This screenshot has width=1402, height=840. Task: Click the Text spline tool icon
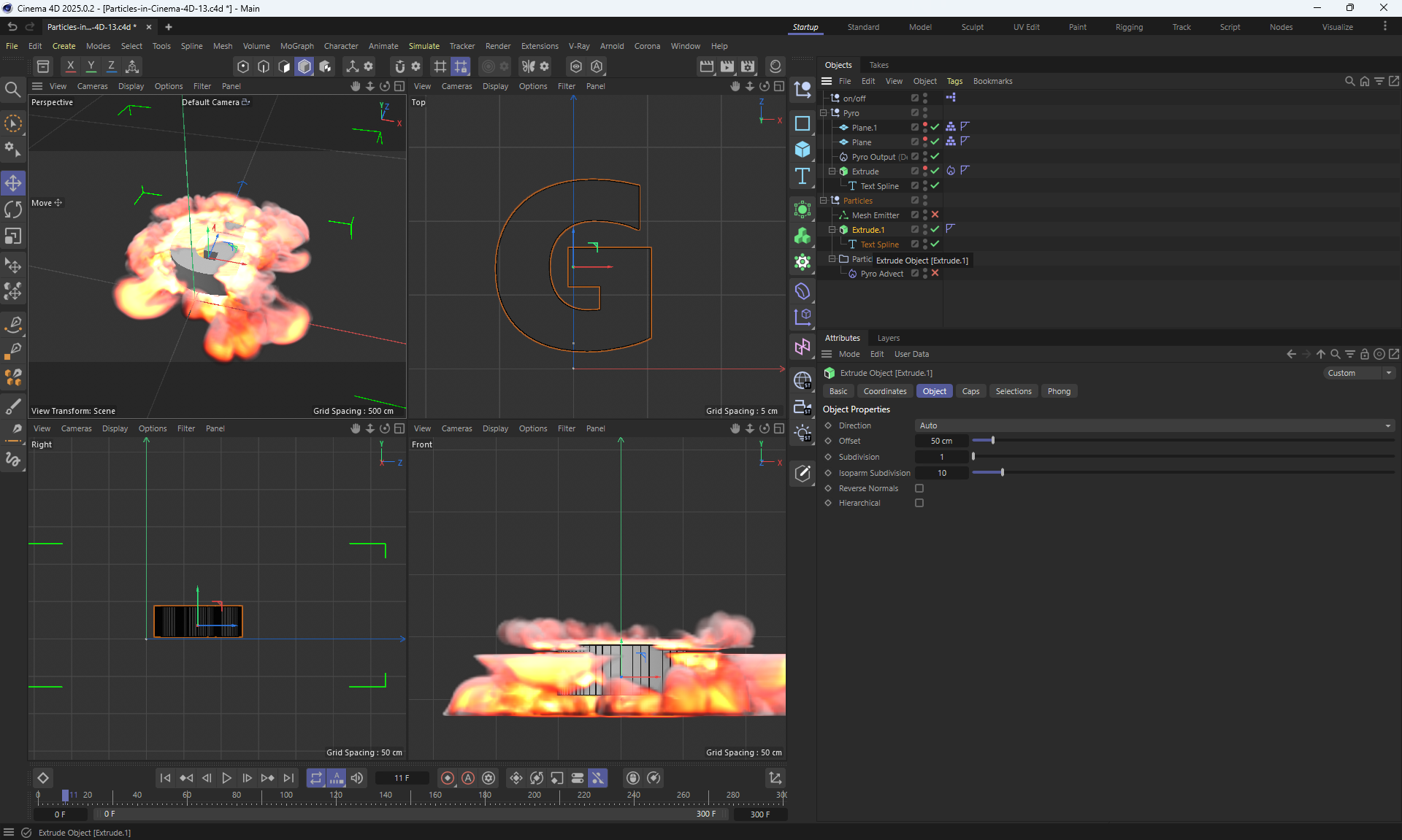click(x=802, y=176)
